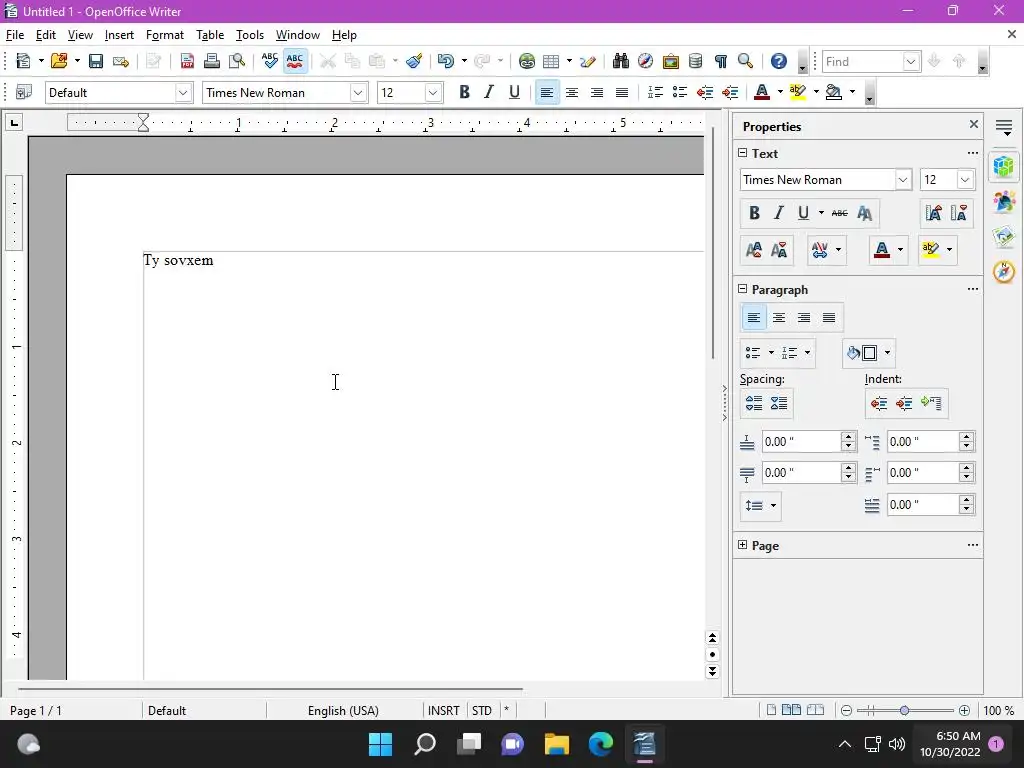Switch to hanging indent in sidebar
The image size is (1024, 768).
931,403
